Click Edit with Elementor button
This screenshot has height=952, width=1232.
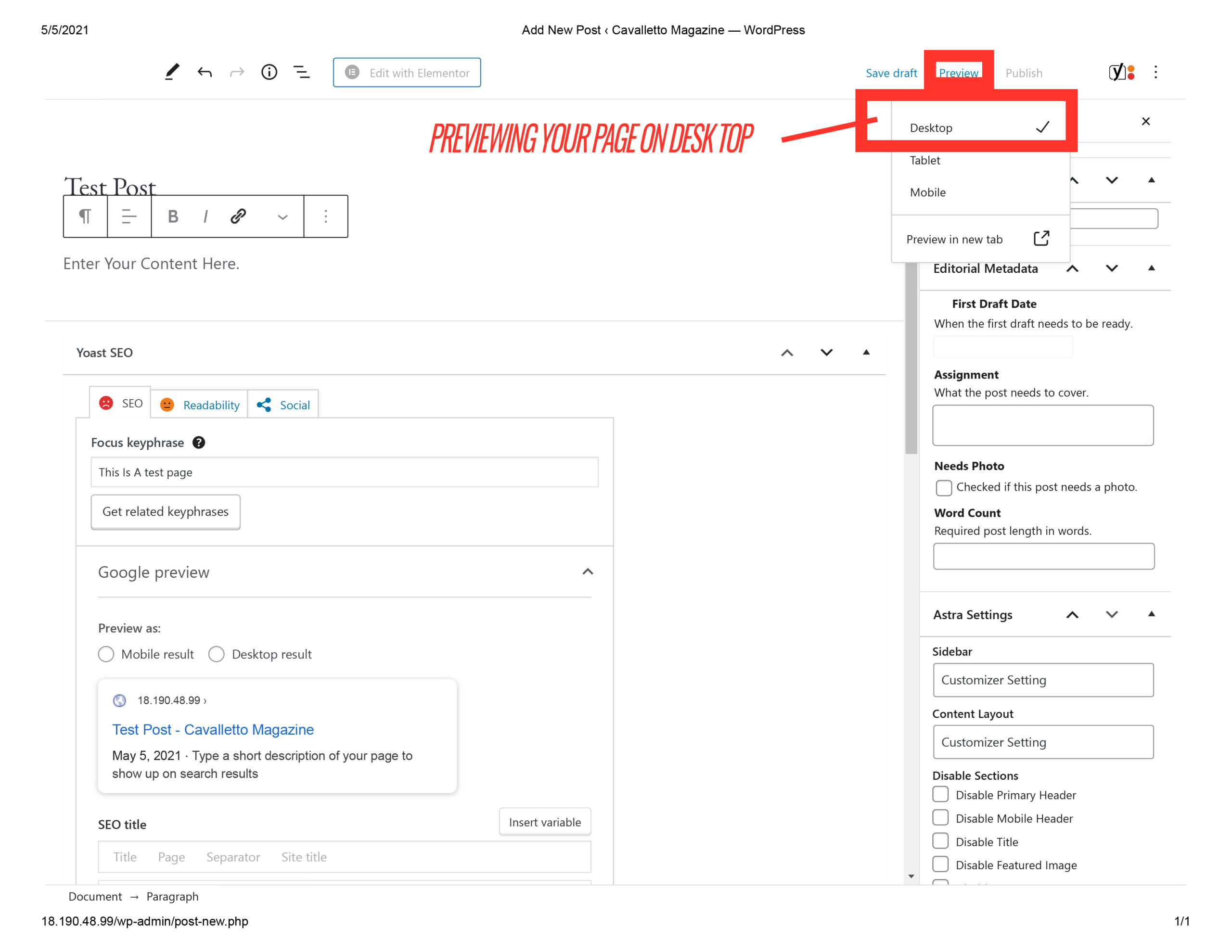pyautogui.click(x=407, y=72)
